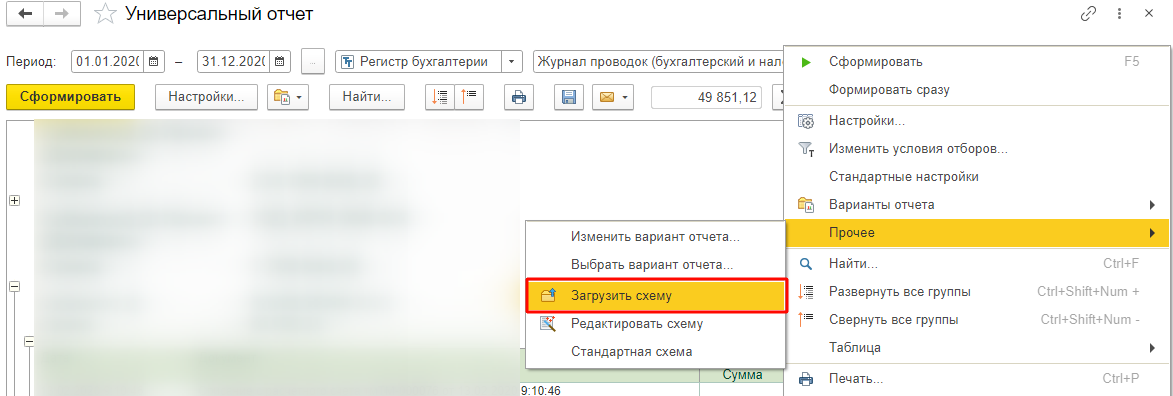Screen dimensions: 1173x396
Task: Click the end date field 31.12.2020
Action: [x=234, y=61]
